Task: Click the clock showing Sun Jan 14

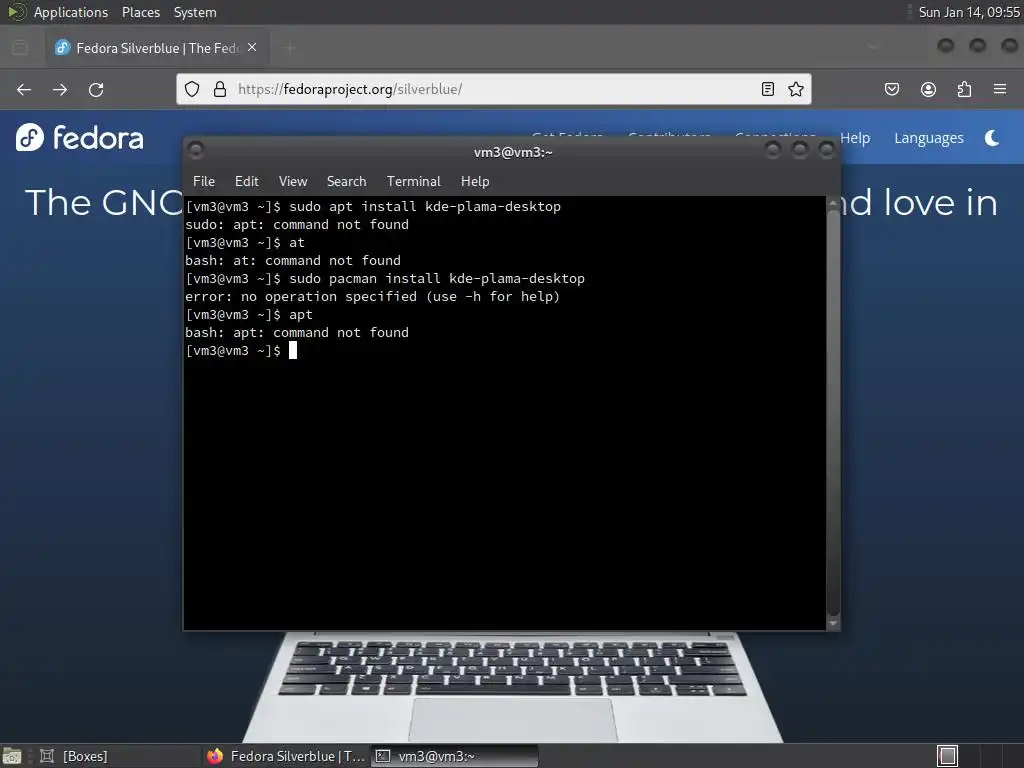Action: click(969, 12)
